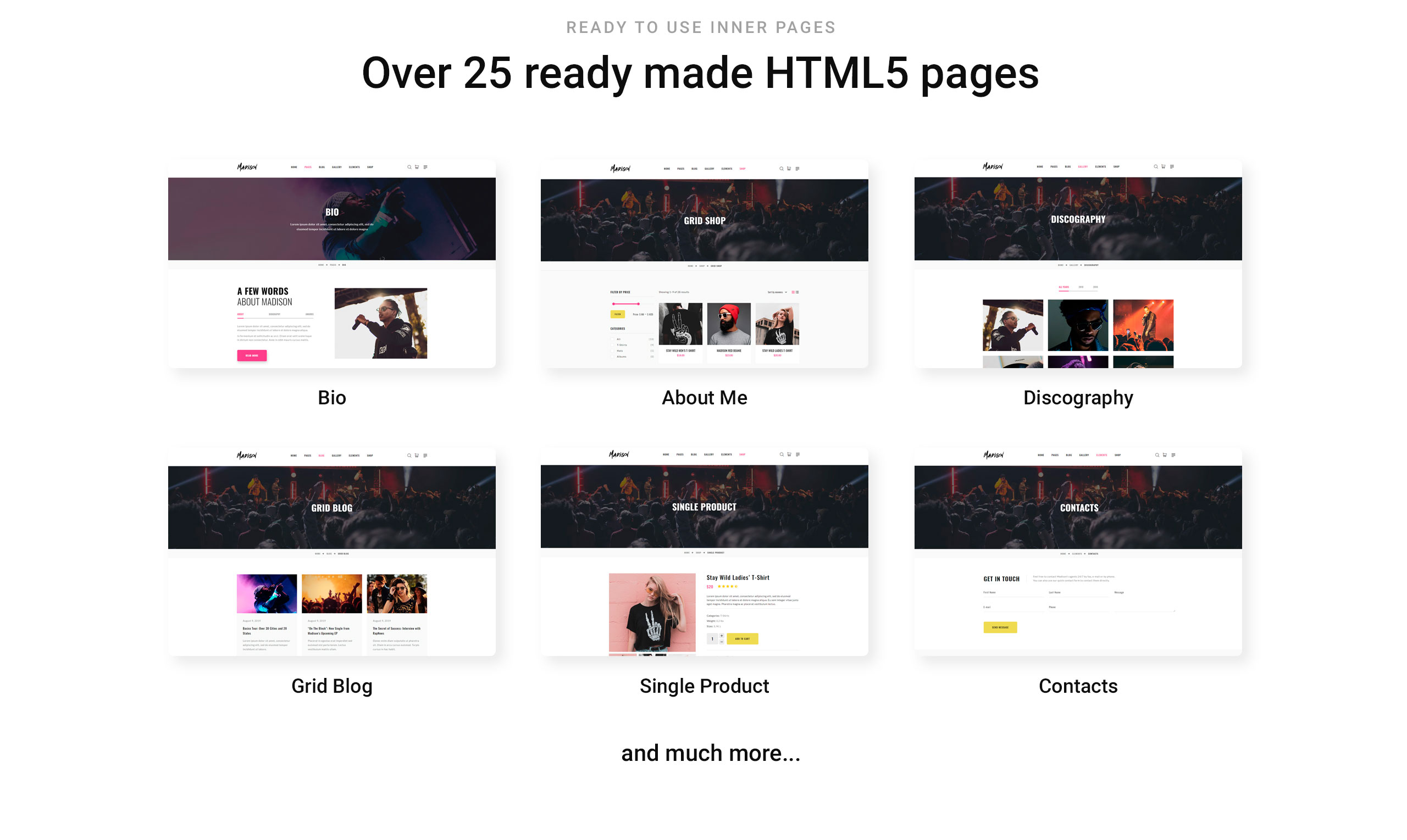The width and height of the screenshot is (1407, 840).
Task: Click the search icon in the Bio preview
Action: 410,168
